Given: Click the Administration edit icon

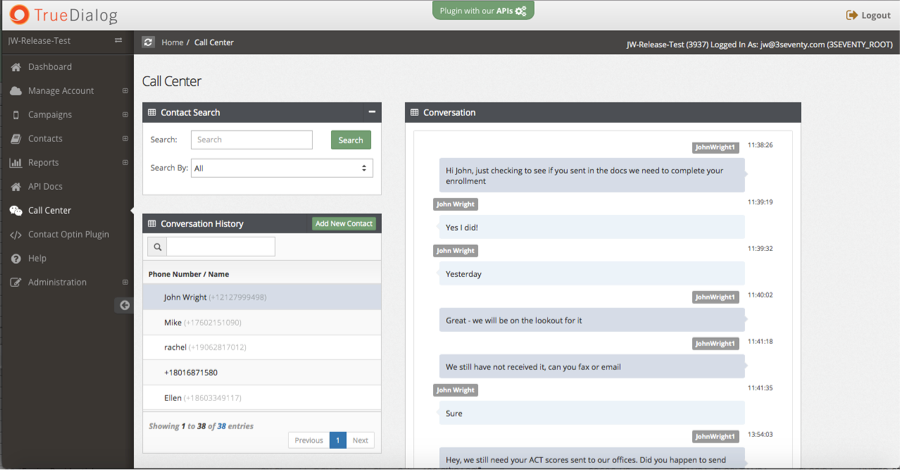Looking at the screenshot, I should [x=15, y=282].
